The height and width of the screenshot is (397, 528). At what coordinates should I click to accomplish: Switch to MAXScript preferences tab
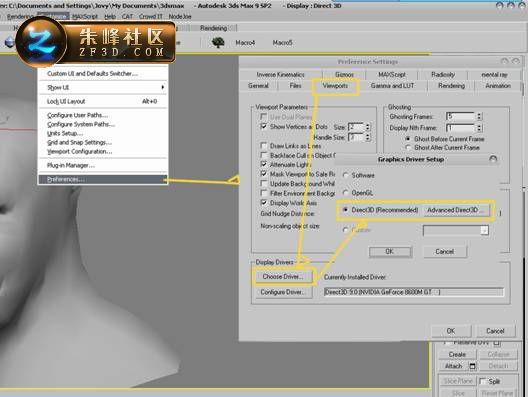click(x=392, y=75)
